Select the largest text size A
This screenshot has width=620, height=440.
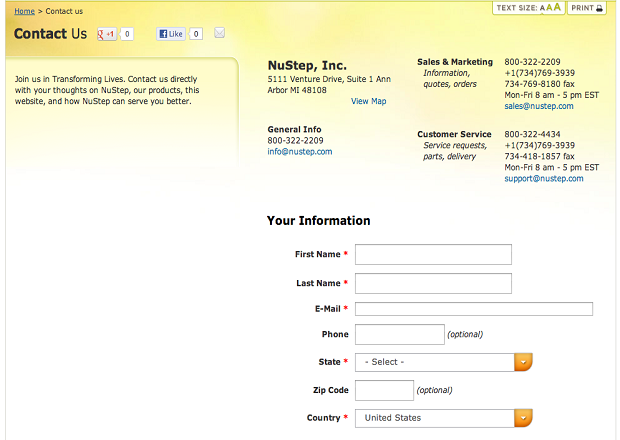(x=557, y=7)
